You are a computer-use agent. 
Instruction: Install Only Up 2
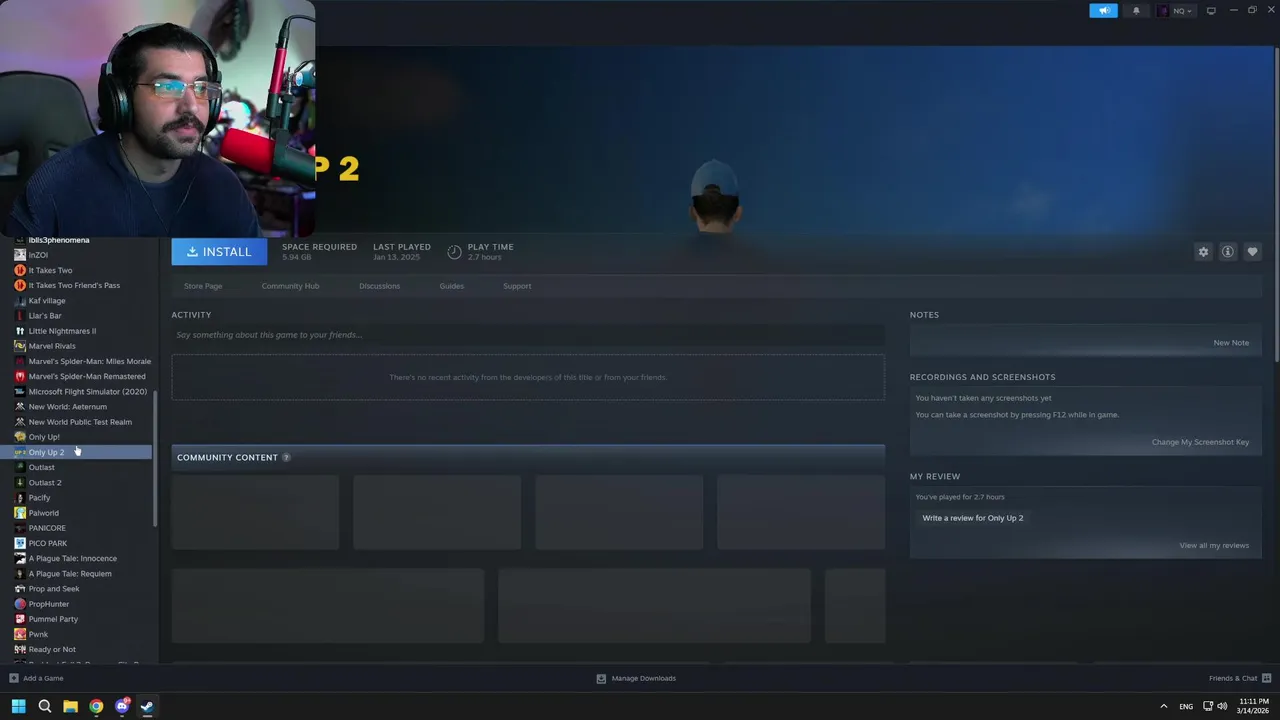[x=219, y=252]
